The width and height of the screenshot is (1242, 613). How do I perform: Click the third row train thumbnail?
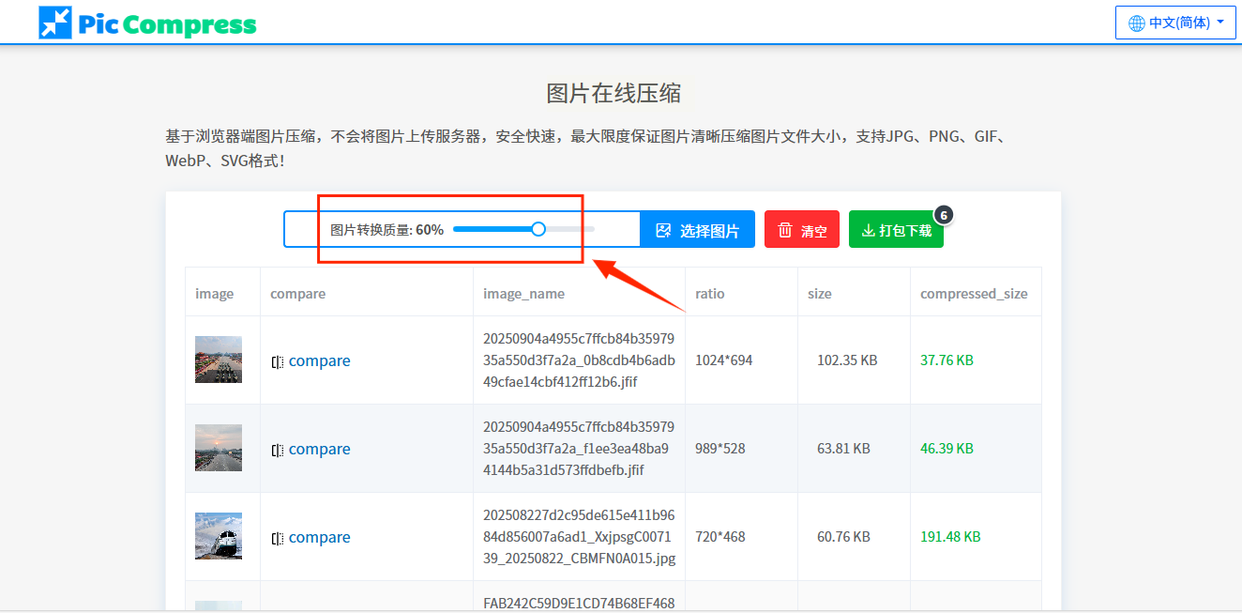click(x=218, y=536)
